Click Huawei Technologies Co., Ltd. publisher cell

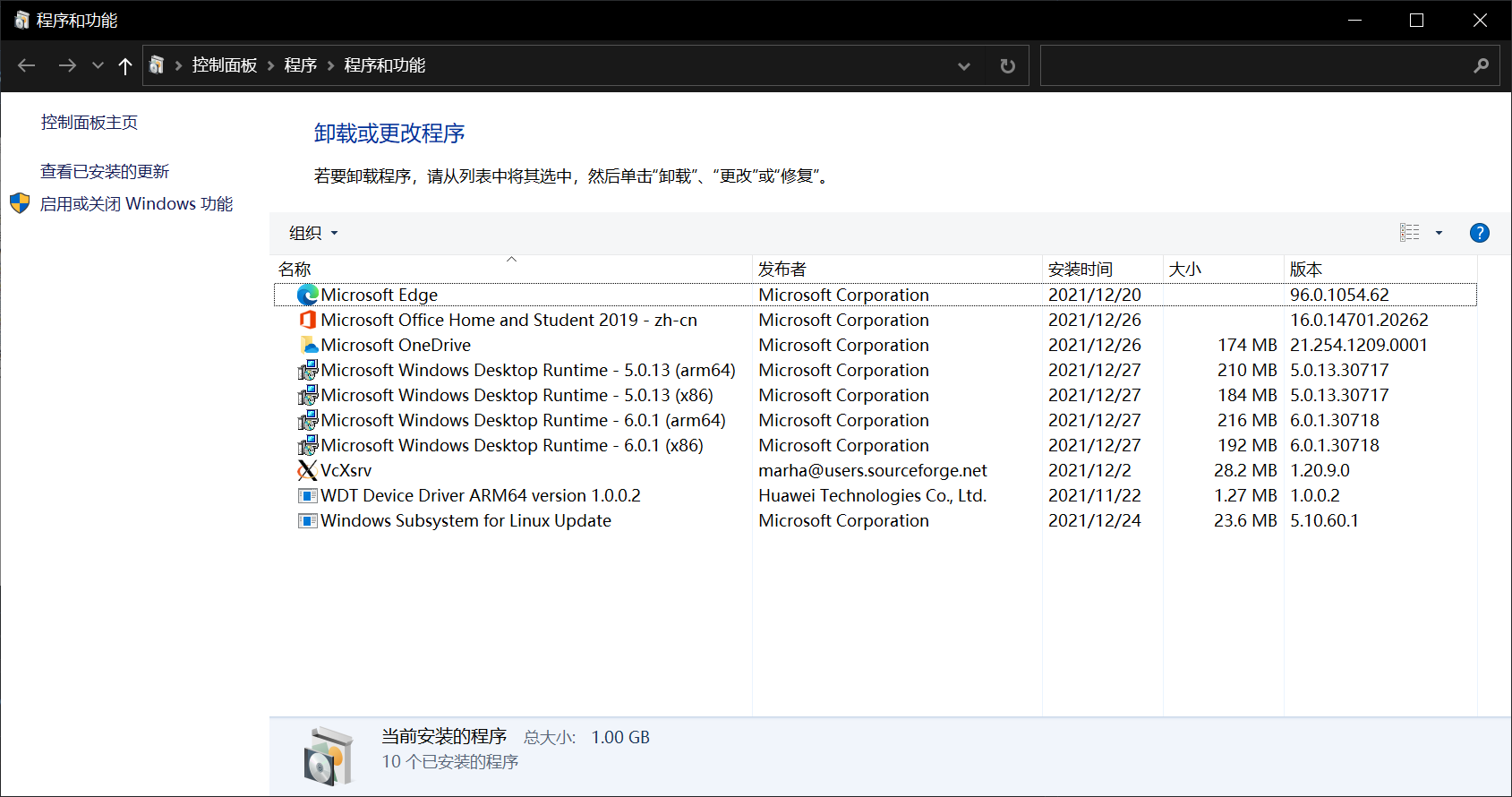click(873, 495)
